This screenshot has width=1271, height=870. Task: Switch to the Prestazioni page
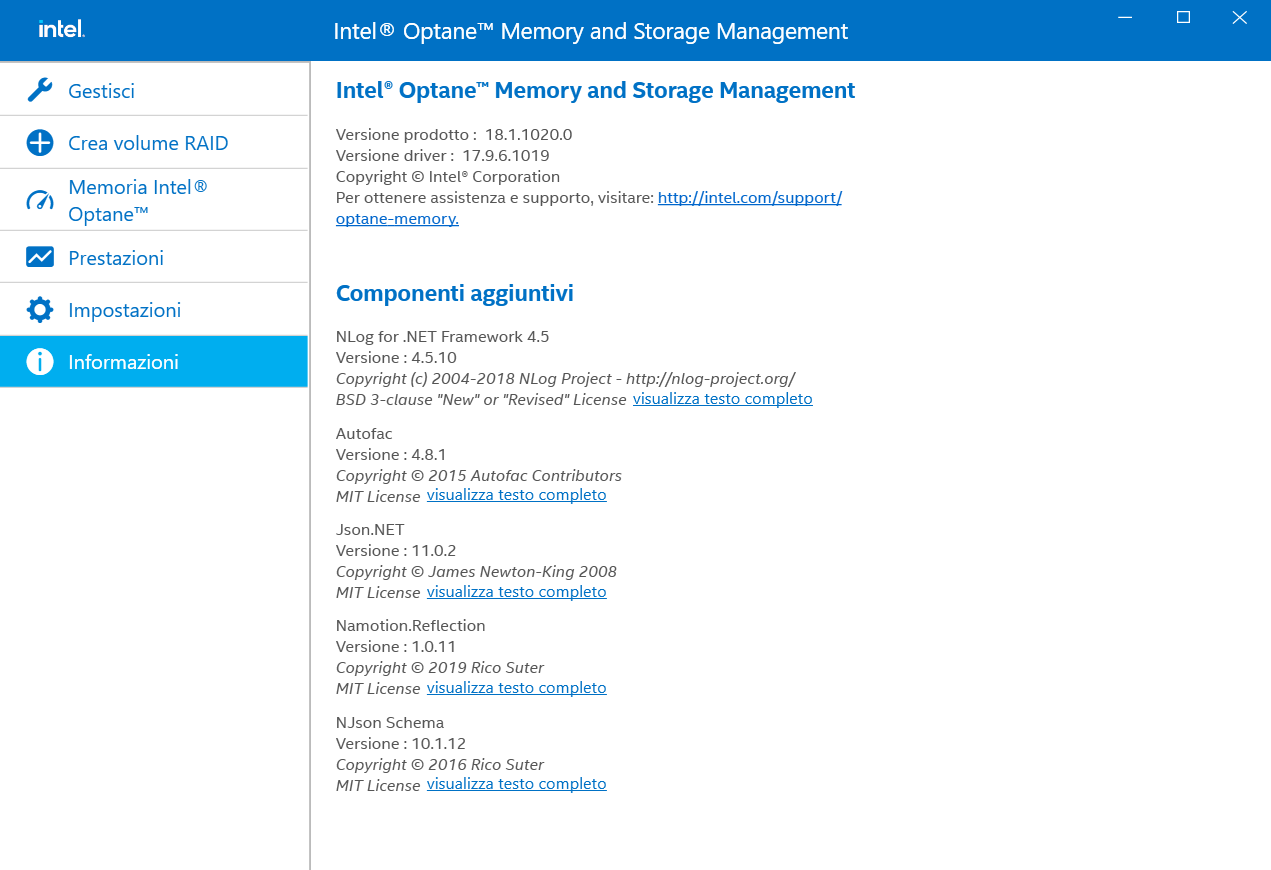pos(116,258)
